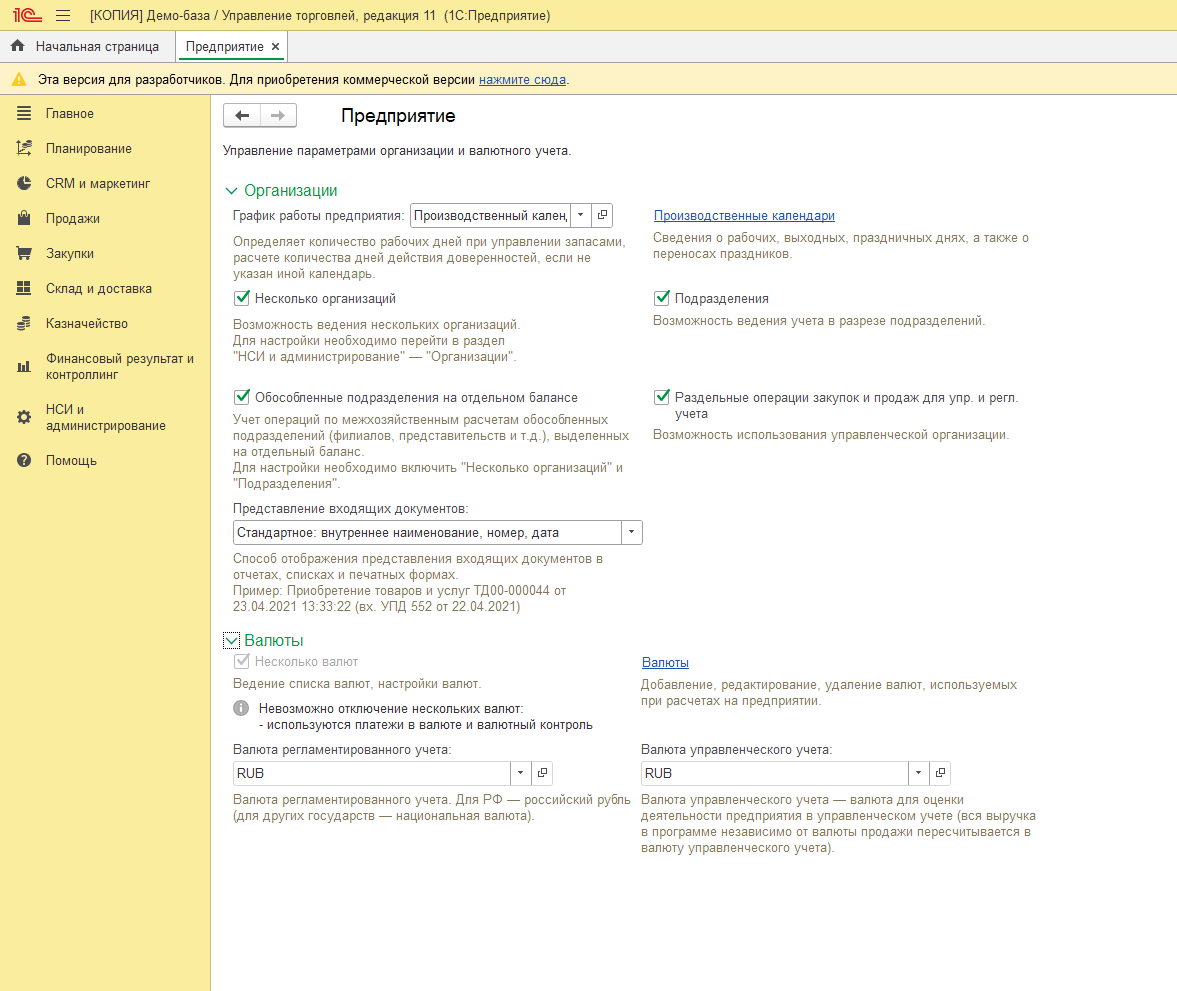The image size is (1177, 991).
Task: Open the Закупки section
Action: pyautogui.click(x=70, y=254)
